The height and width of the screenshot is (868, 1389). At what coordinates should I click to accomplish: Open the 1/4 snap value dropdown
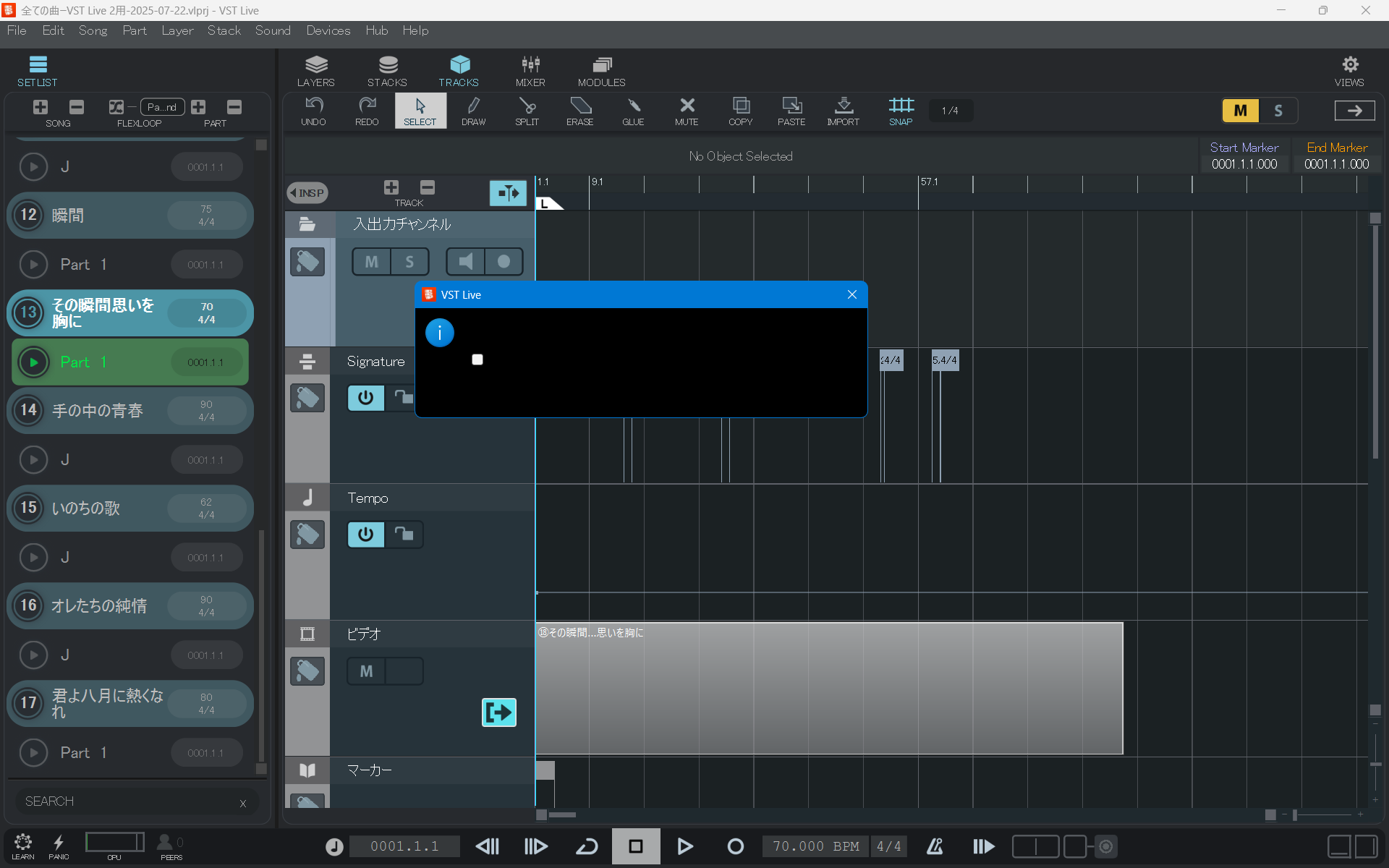coord(950,111)
